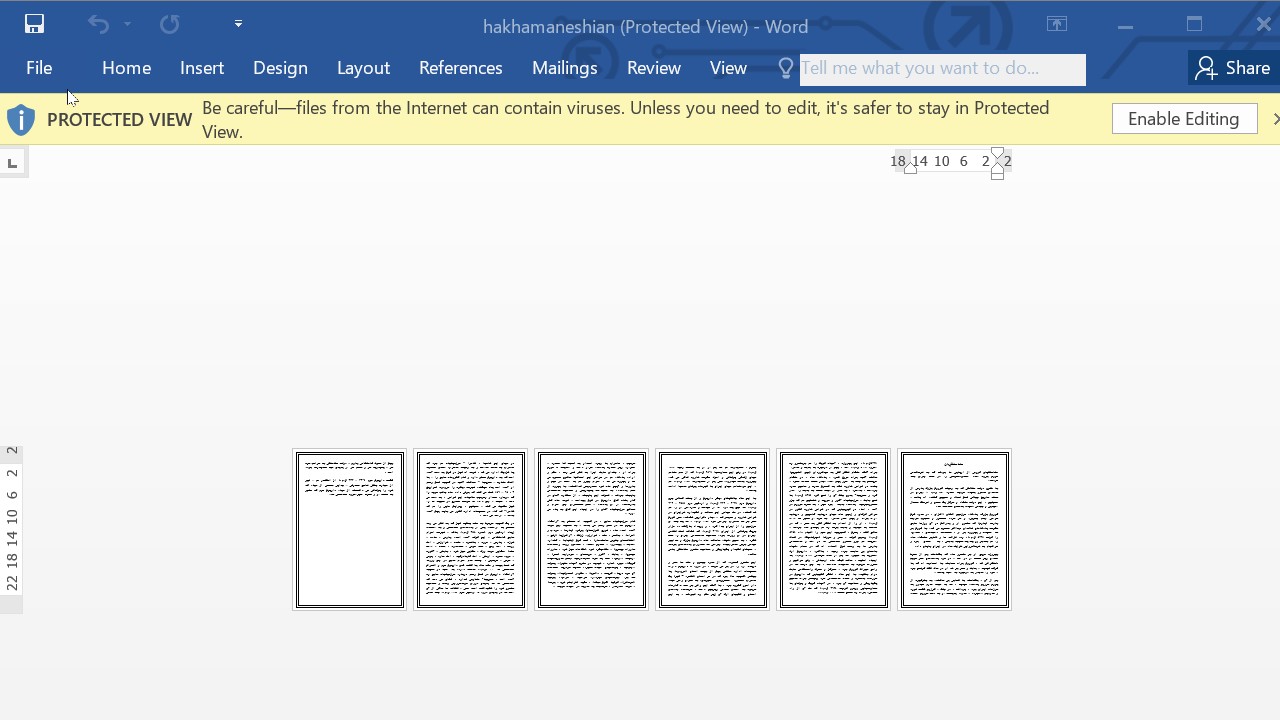Focus the Tell me search box
Image resolution: width=1280 pixels, height=720 pixels.
click(x=942, y=69)
